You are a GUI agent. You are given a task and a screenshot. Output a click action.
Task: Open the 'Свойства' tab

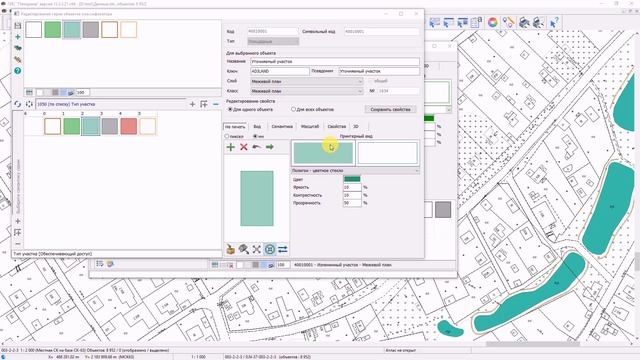click(337, 127)
